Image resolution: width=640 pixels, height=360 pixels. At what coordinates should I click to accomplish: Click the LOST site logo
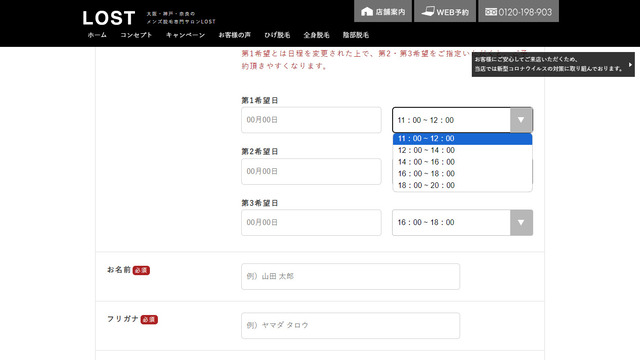(x=109, y=18)
